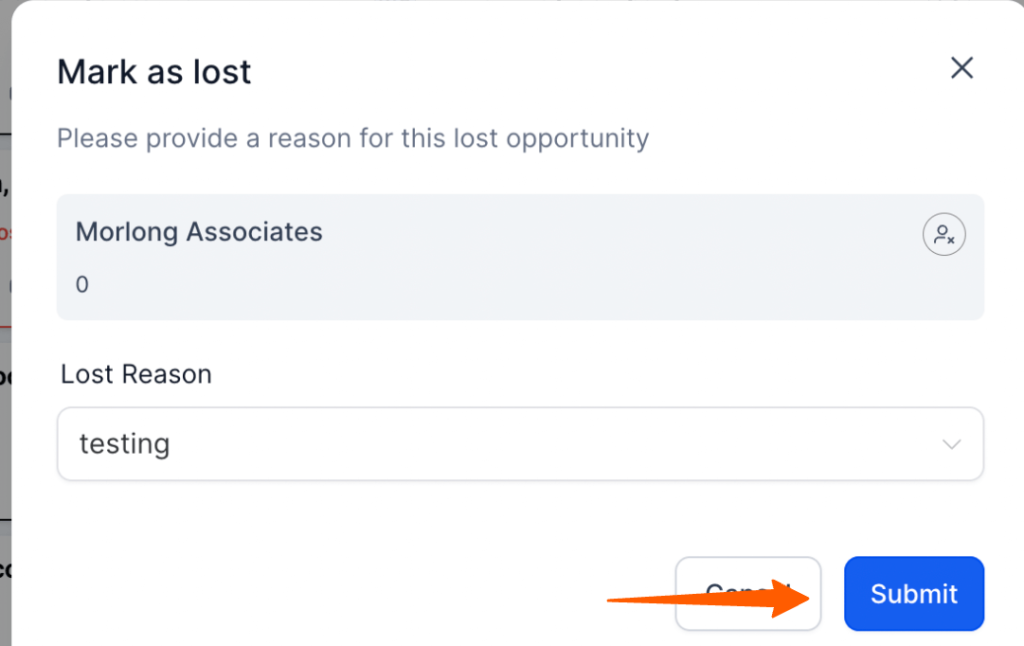Image resolution: width=1024 pixels, height=646 pixels.
Task: Click the gray opportunity card background
Action: (x=520, y=285)
